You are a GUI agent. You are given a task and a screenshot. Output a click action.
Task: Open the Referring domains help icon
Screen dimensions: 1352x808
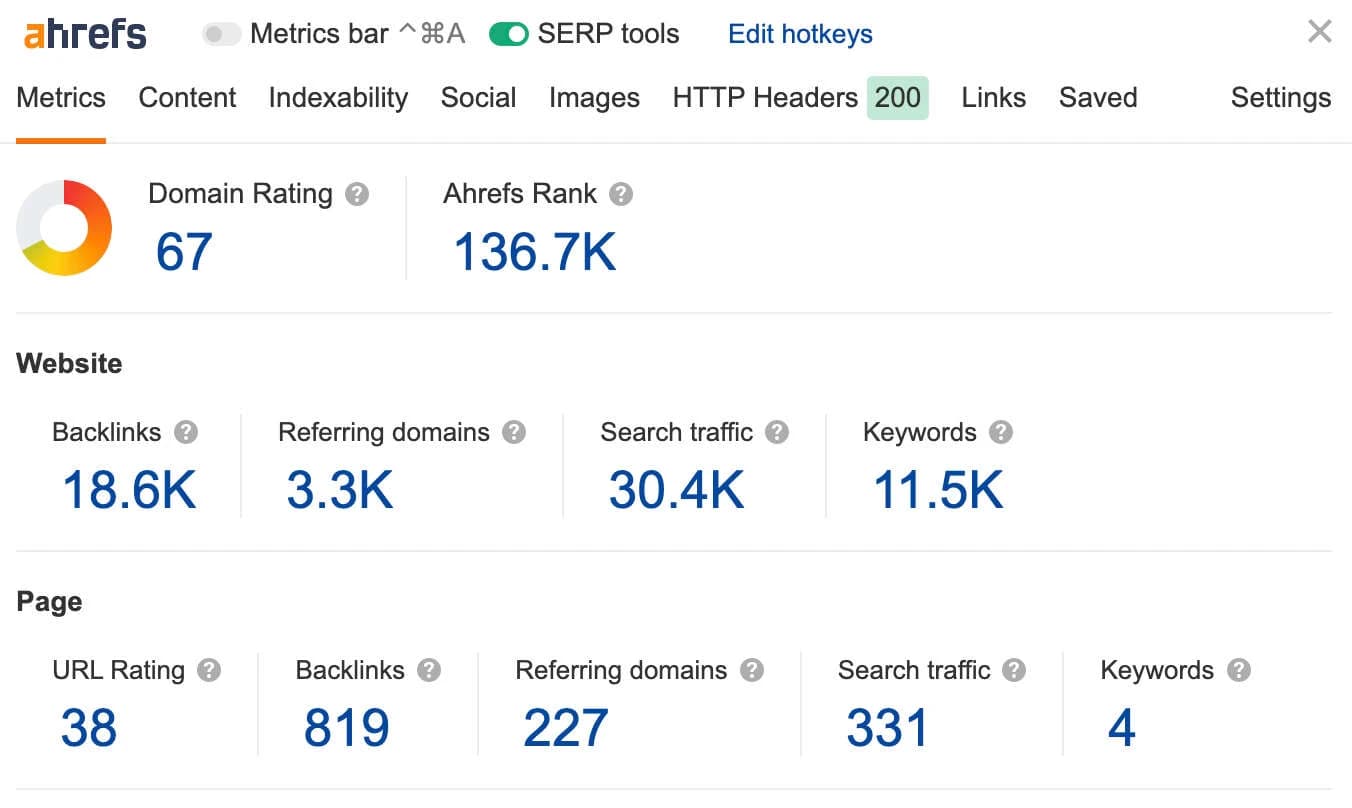tap(515, 433)
